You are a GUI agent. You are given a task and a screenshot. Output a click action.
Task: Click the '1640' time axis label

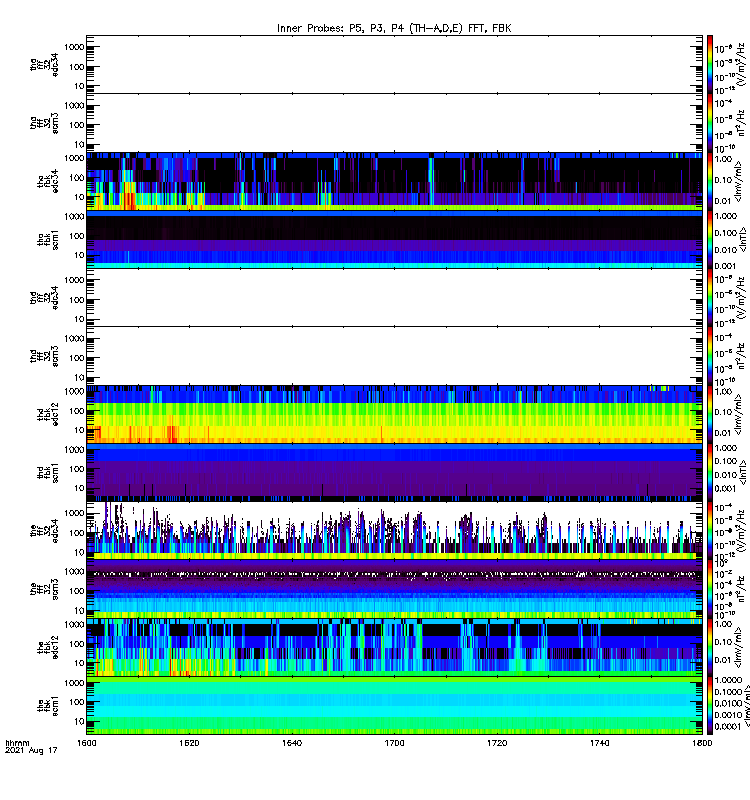click(292, 743)
